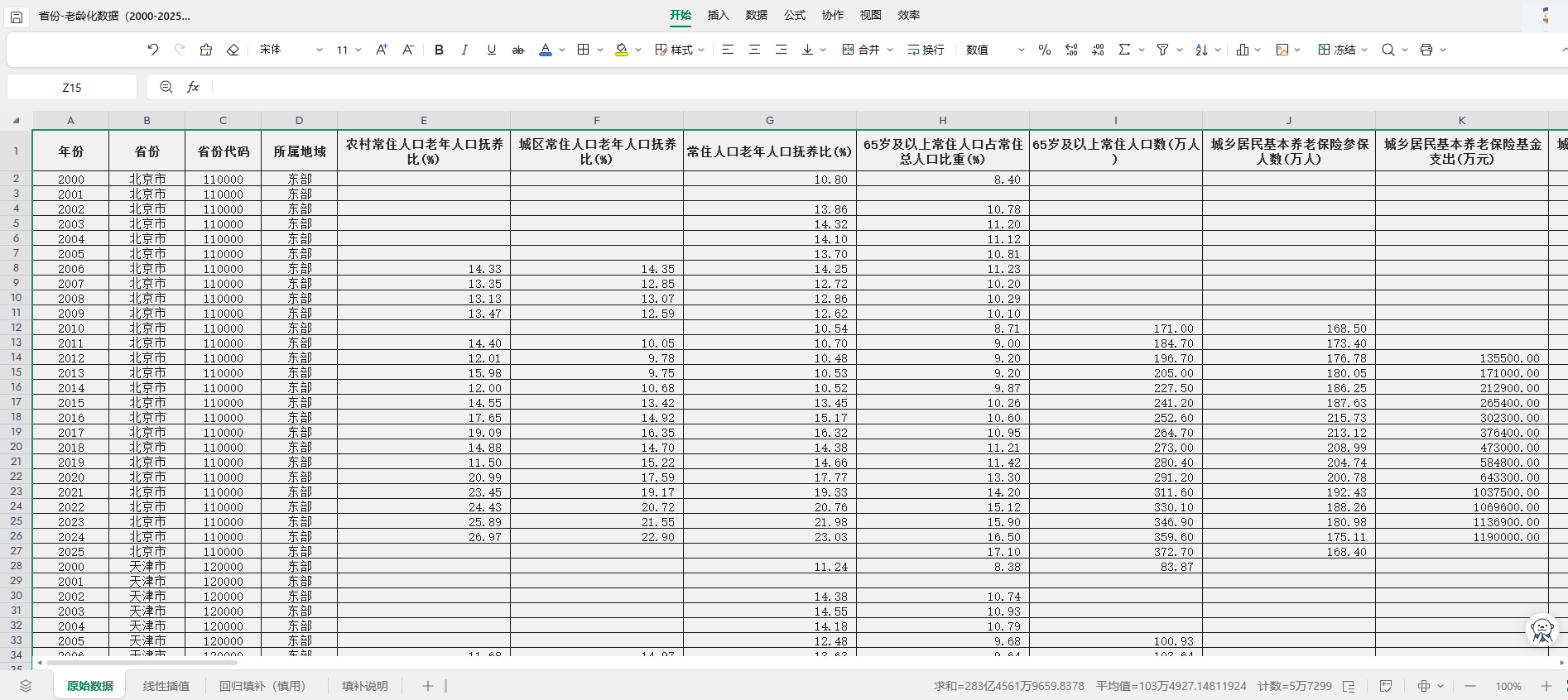Decrease font size with A- icon
1568x700 pixels.
[x=408, y=50]
